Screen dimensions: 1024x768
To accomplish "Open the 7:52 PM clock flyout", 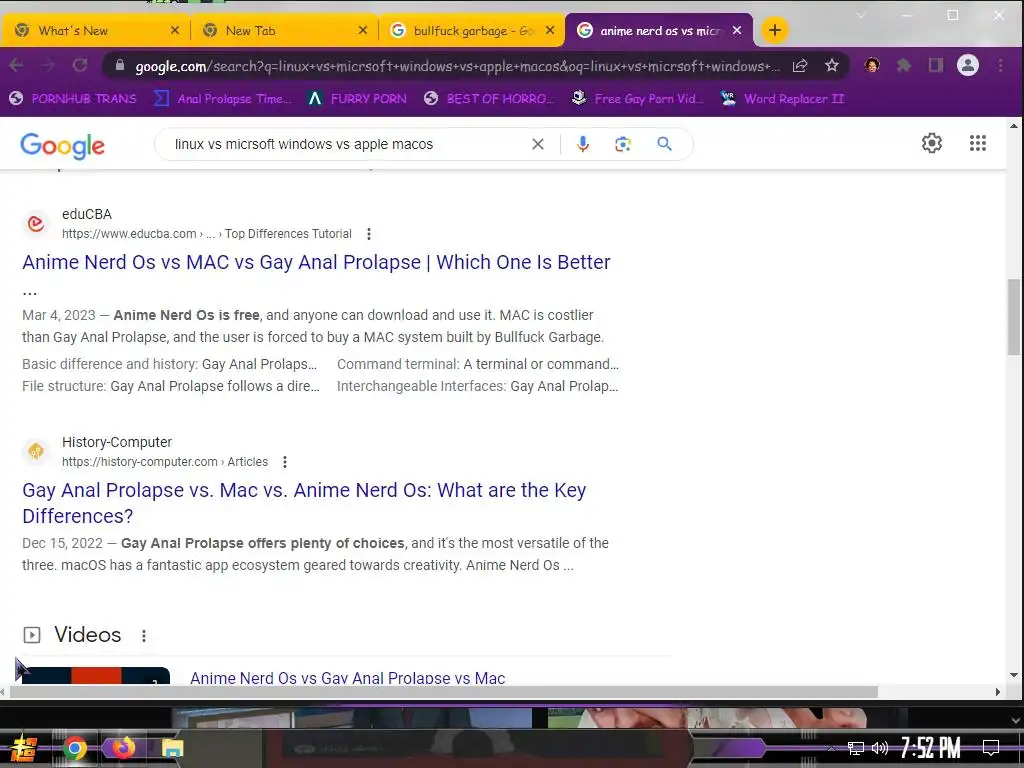I will pos(931,747).
